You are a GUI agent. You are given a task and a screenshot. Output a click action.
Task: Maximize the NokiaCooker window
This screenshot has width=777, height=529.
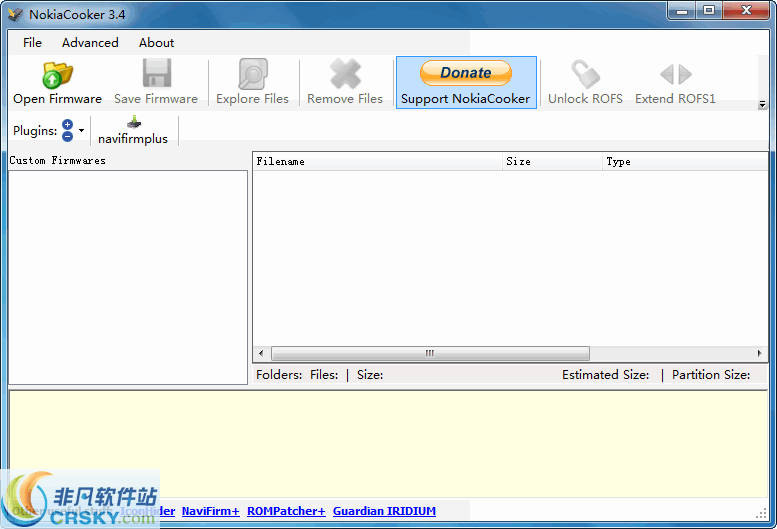[709, 10]
